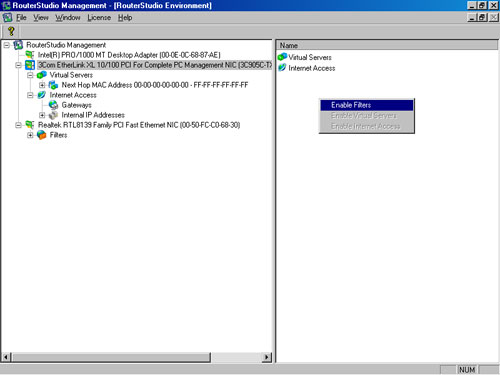Click the Internet Access tree icon
This screenshot has width=500, height=375.
click(x=41, y=95)
